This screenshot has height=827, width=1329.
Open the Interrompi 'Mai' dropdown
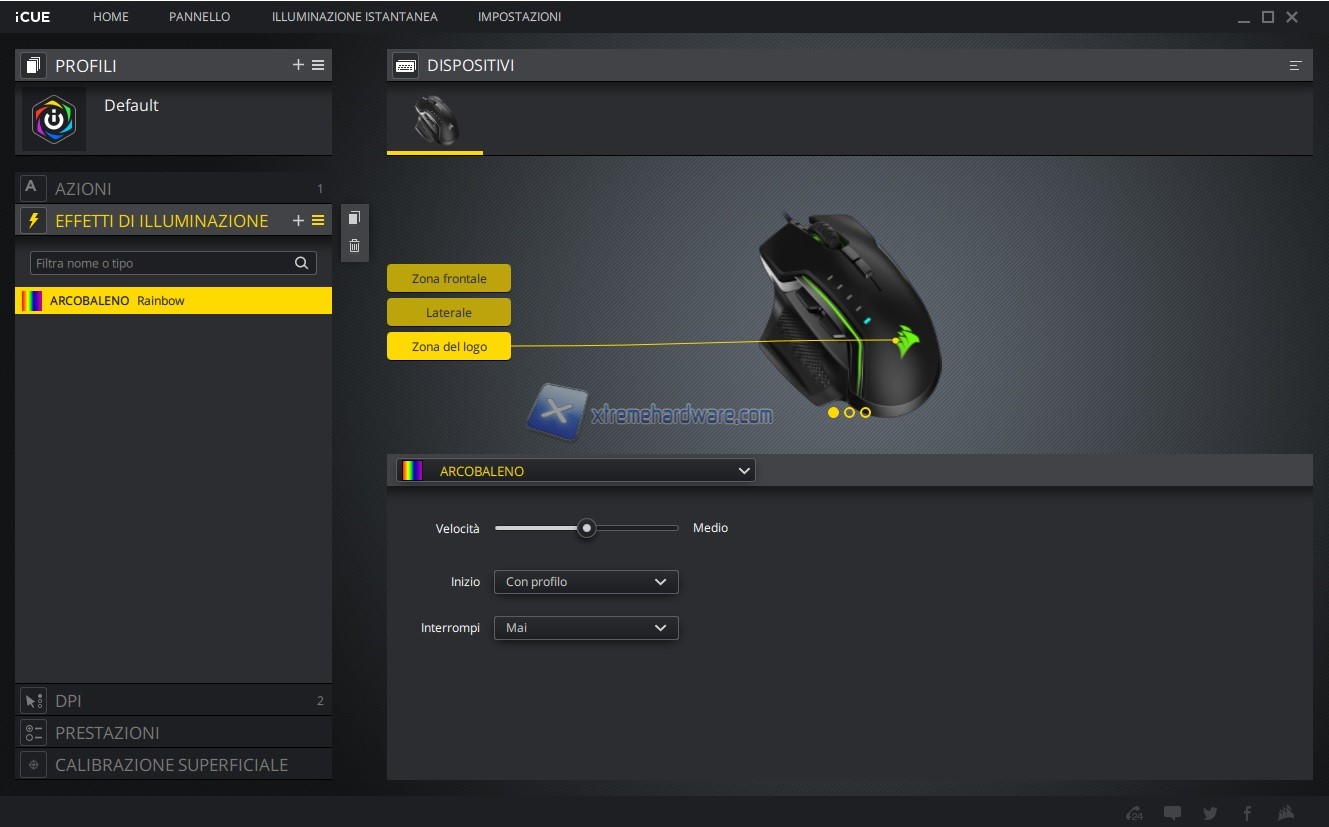pyautogui.click(x=586, y=628)
